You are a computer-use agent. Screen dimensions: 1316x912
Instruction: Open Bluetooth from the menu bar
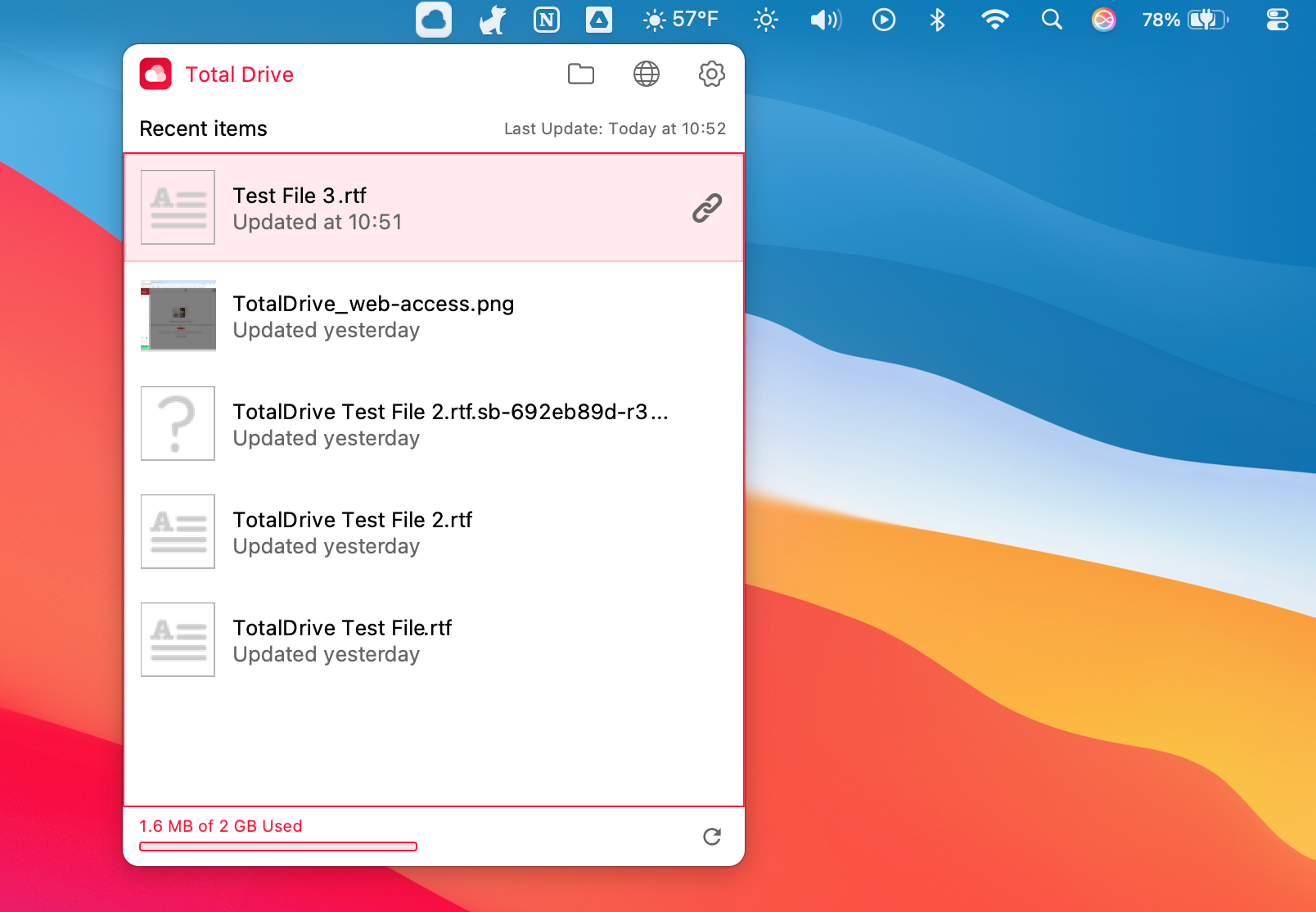(x=936, y=20)
